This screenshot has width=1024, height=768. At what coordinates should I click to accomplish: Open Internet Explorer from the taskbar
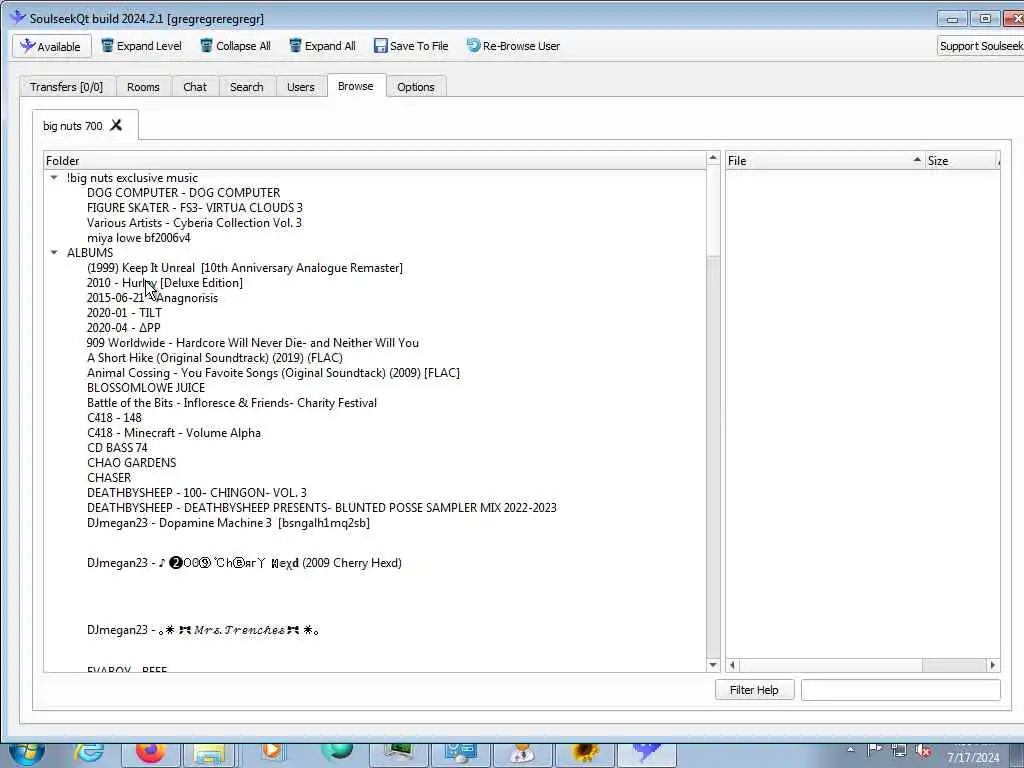coord(88,754)
